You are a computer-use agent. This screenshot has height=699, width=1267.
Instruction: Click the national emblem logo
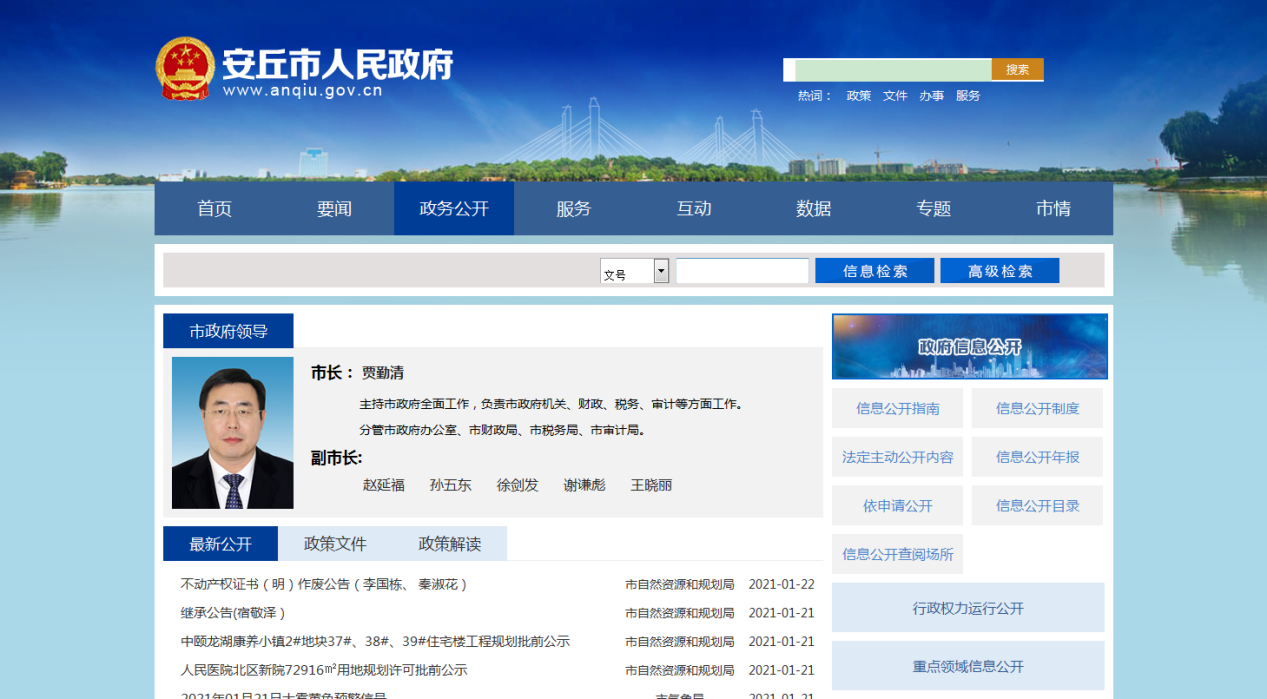click(x=185, y=68)
